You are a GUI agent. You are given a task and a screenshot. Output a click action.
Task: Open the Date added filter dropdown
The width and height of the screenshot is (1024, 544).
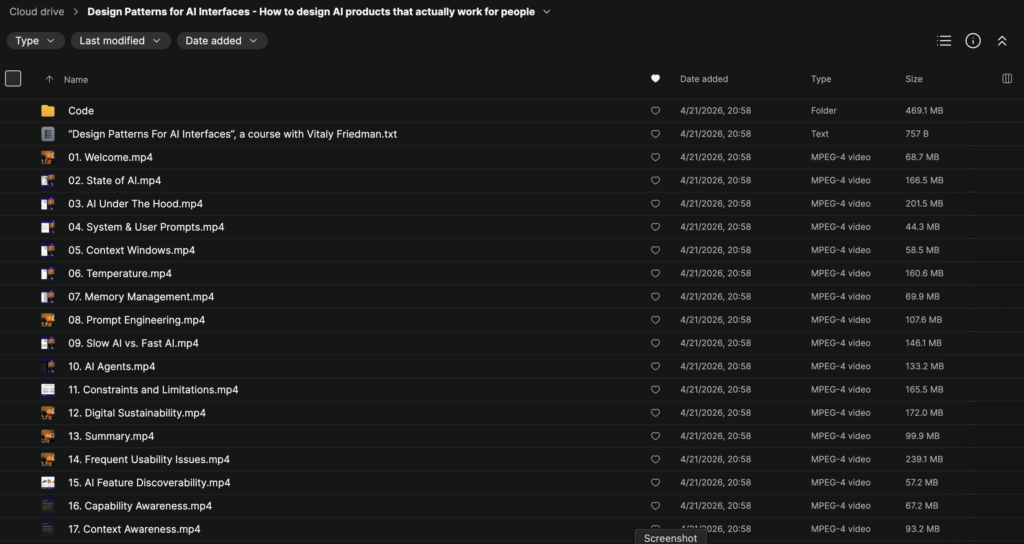pyautogui.click(x=222, y=41)
